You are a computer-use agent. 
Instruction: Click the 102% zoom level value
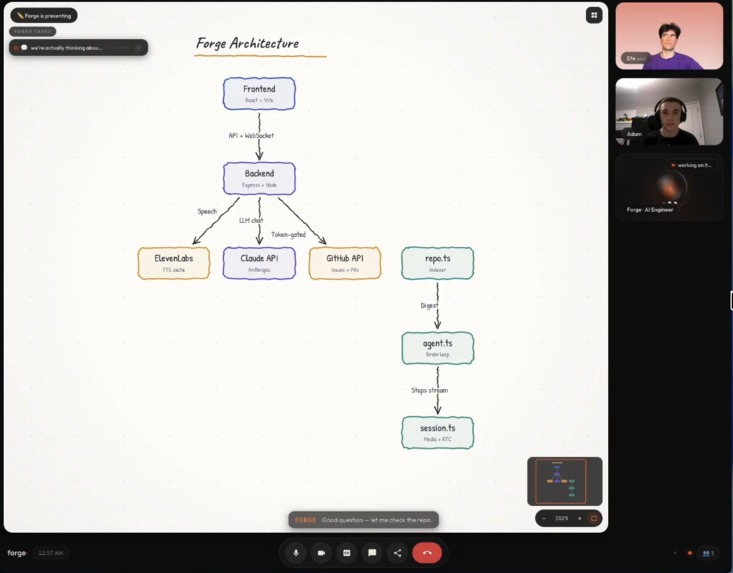(561, 518)
